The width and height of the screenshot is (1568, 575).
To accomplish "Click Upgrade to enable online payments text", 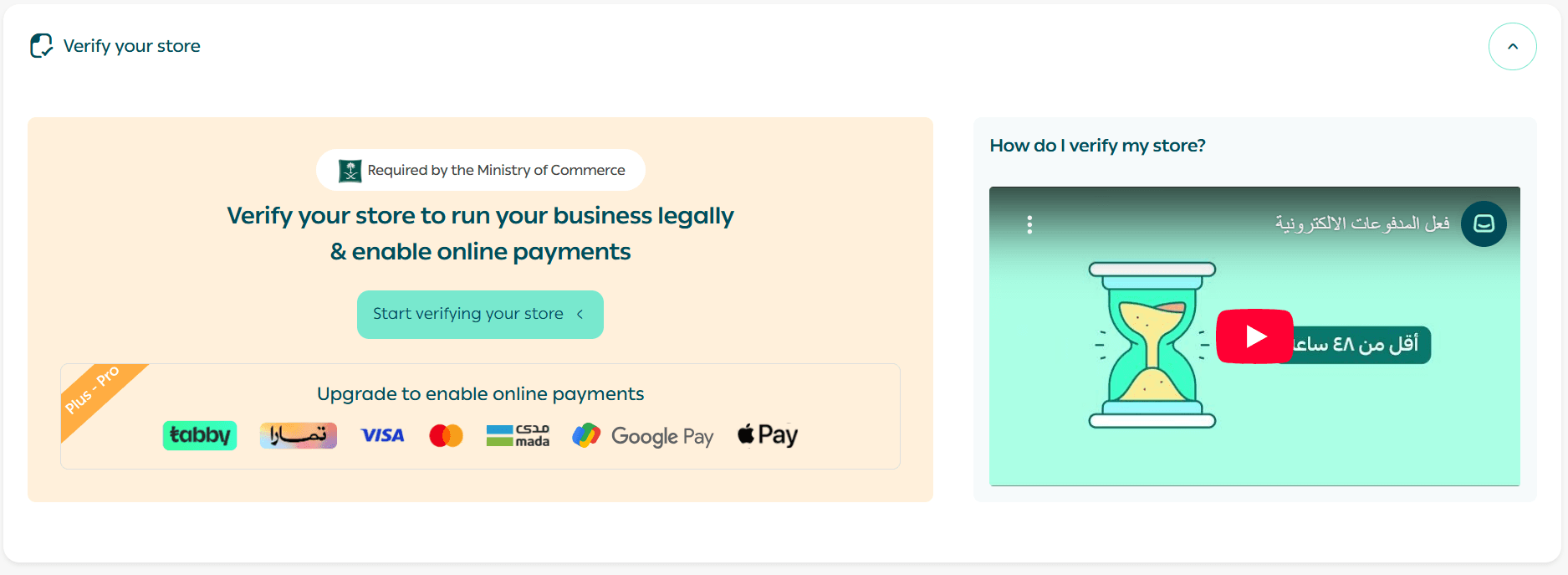I will (480, 394).
